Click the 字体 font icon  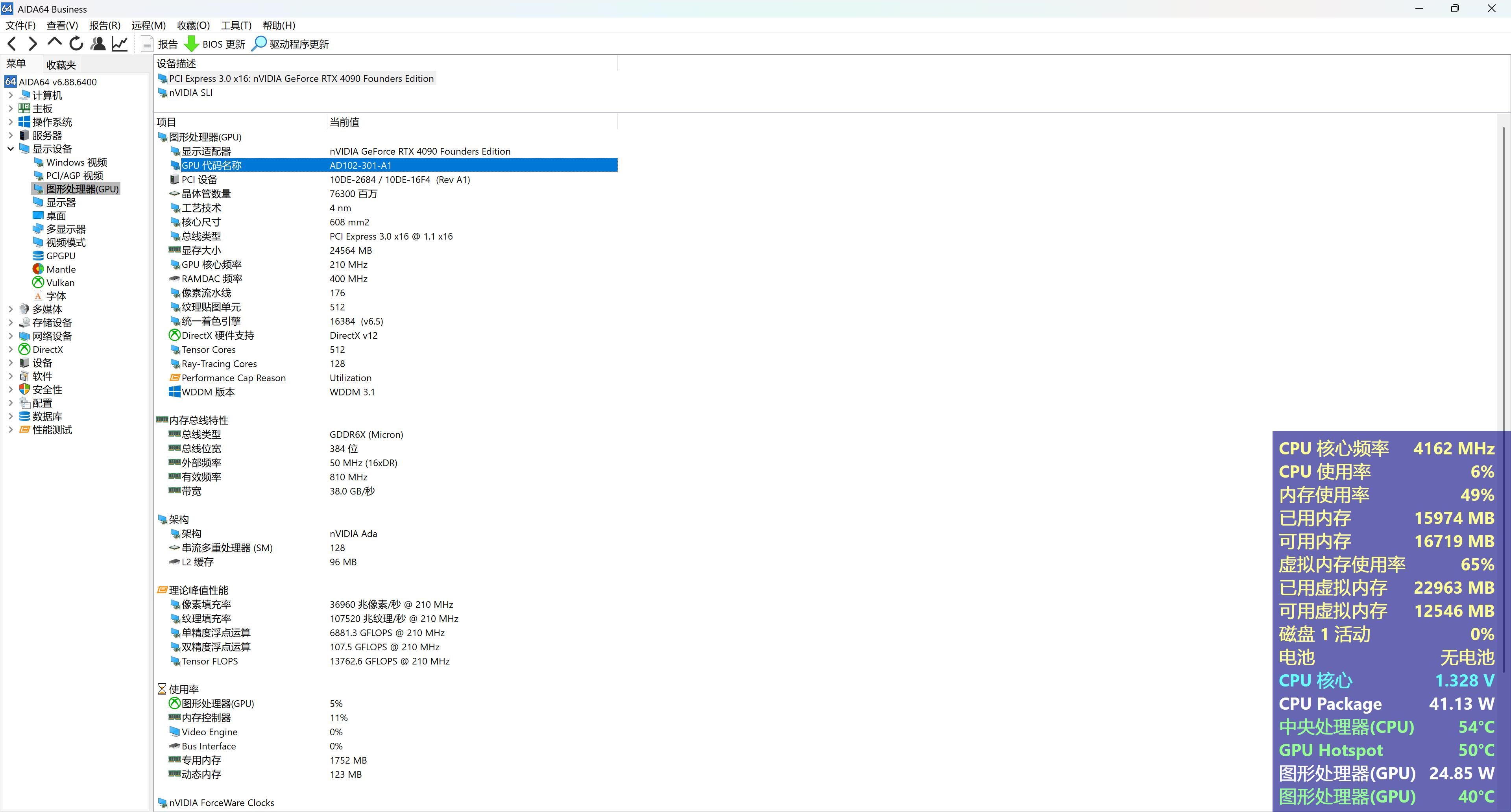pos(38,296)
